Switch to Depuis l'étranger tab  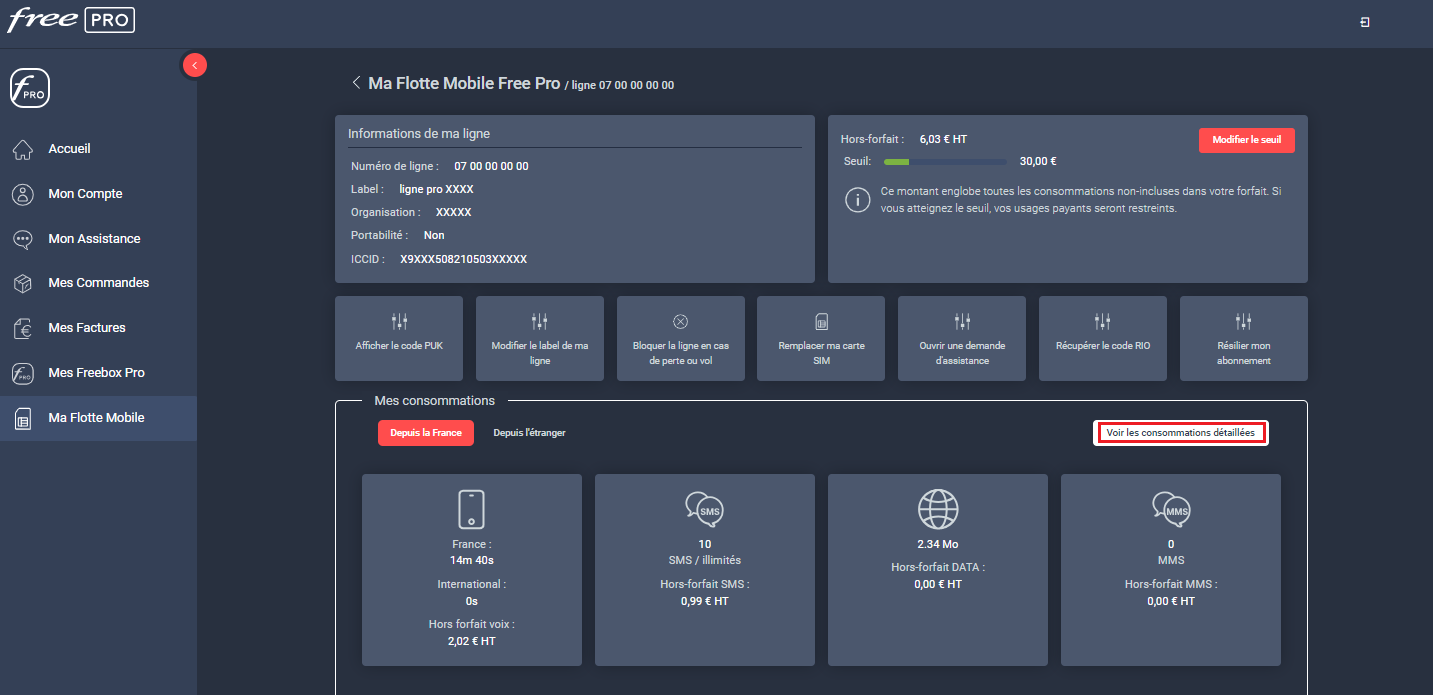coord(529,433)
